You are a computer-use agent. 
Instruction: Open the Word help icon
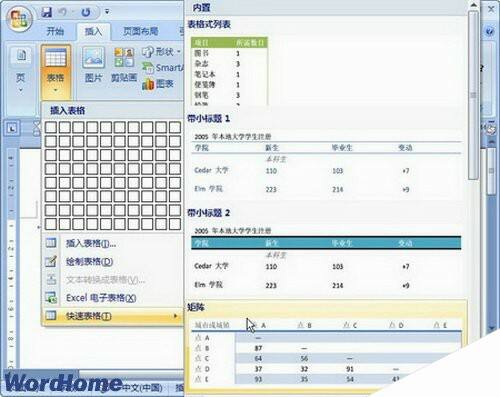pyautogui.click(x=490, y=31)
